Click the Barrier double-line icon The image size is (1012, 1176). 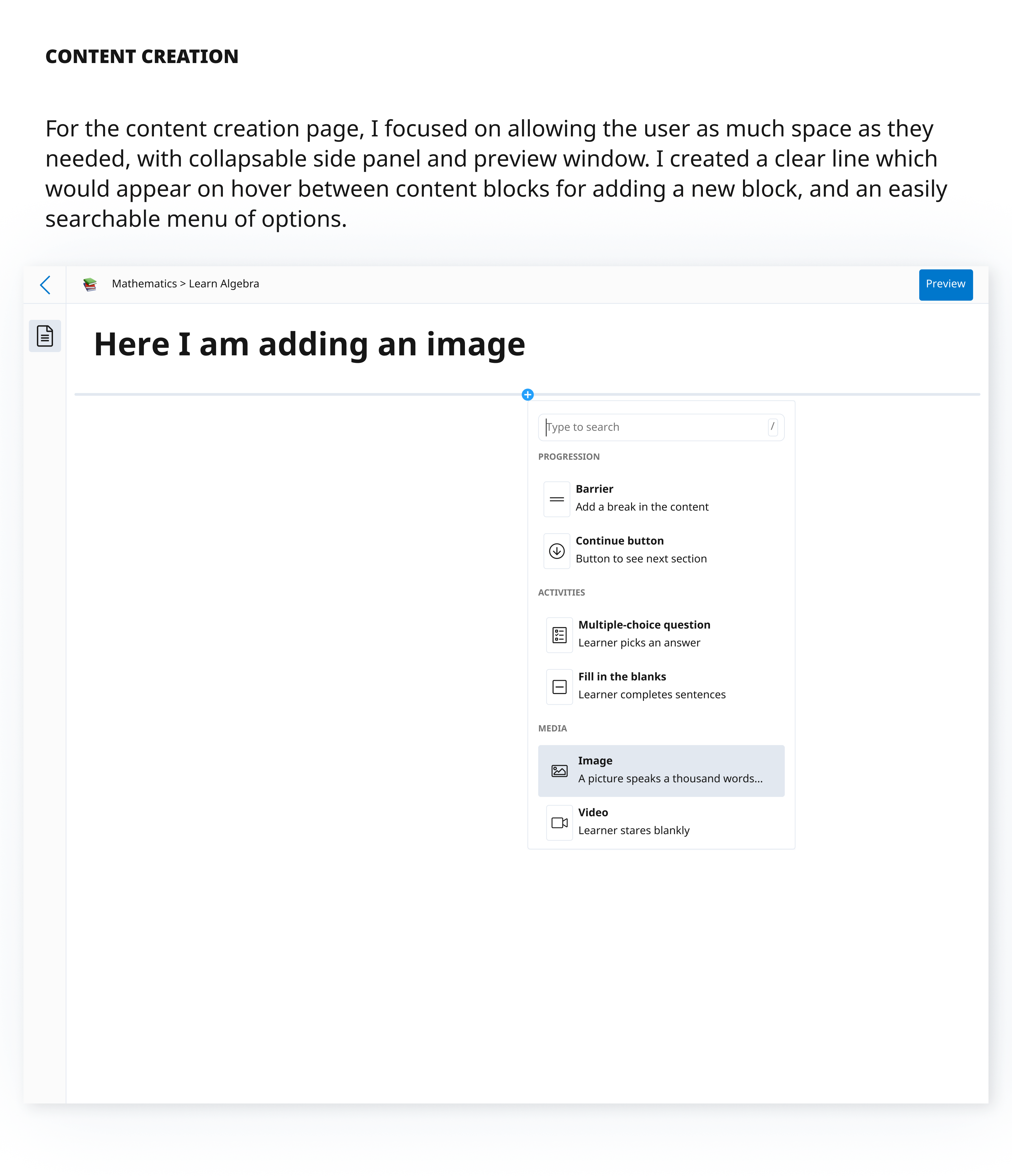tap(556, 500)
